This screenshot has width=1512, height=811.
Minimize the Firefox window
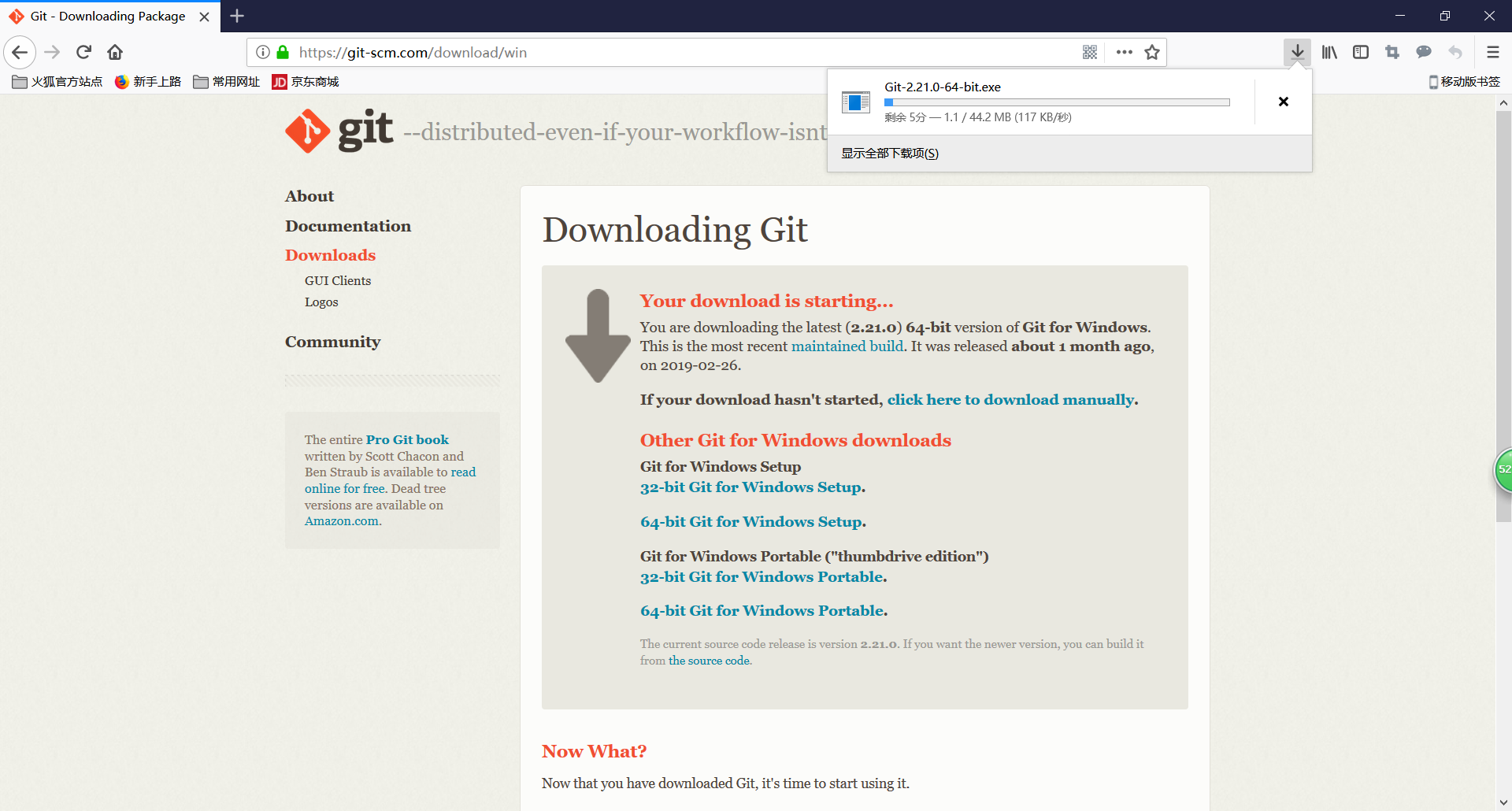point(1399,16)
